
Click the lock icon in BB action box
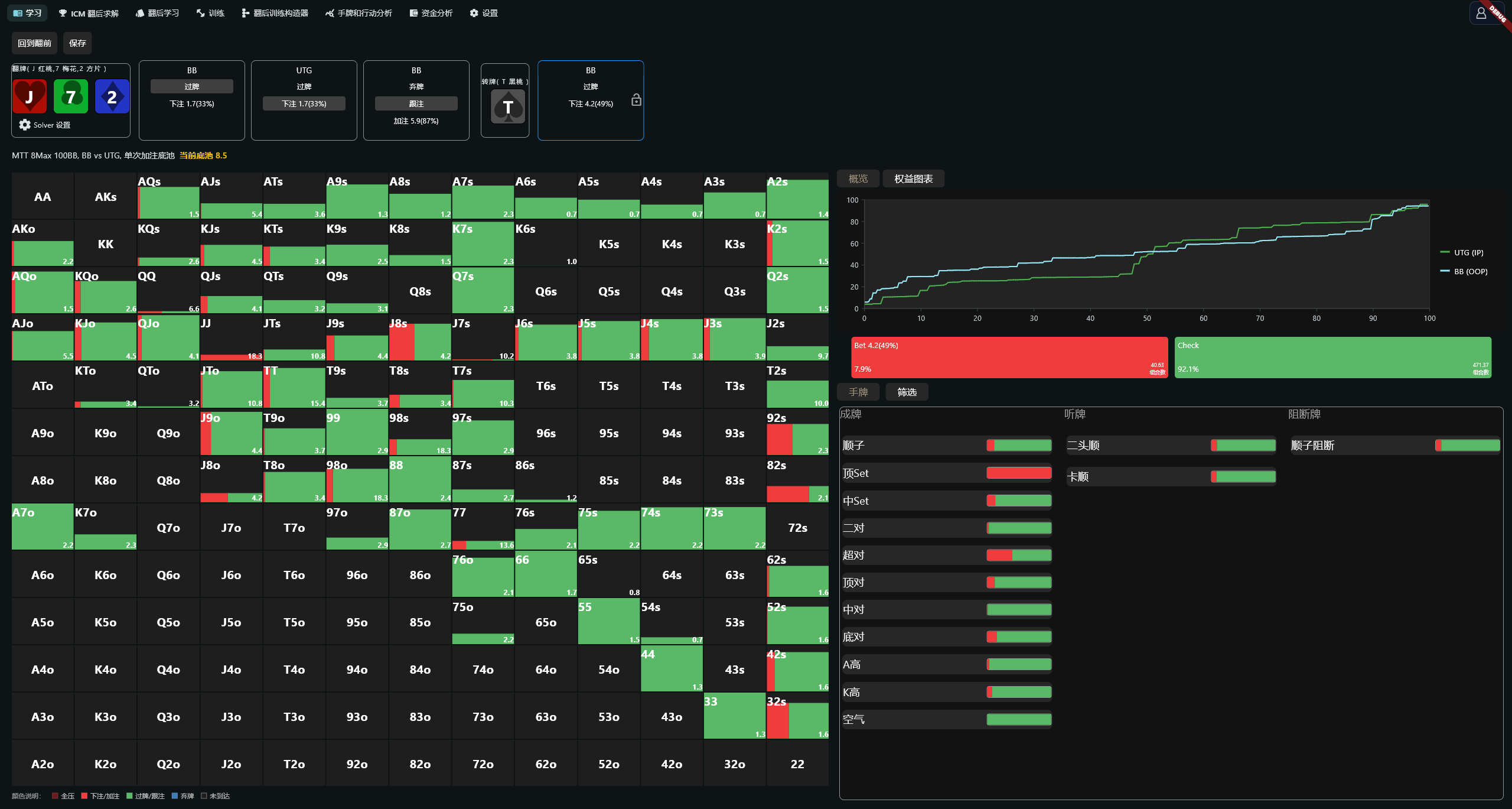636,100
